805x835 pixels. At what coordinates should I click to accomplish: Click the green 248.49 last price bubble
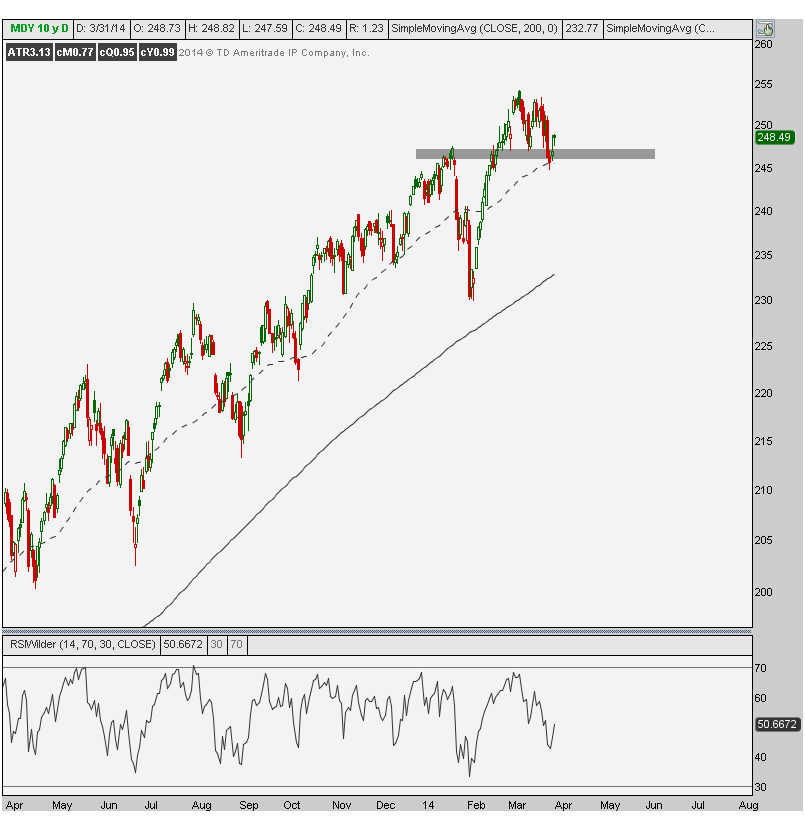coord(774,137)
